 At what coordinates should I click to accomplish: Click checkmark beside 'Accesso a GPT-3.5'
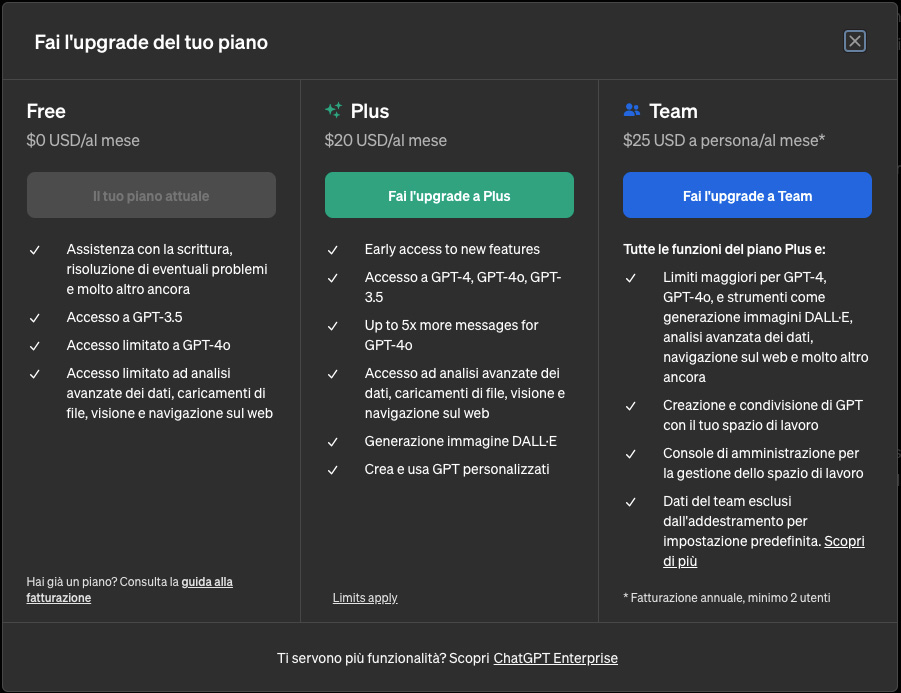tap(35, 318)
